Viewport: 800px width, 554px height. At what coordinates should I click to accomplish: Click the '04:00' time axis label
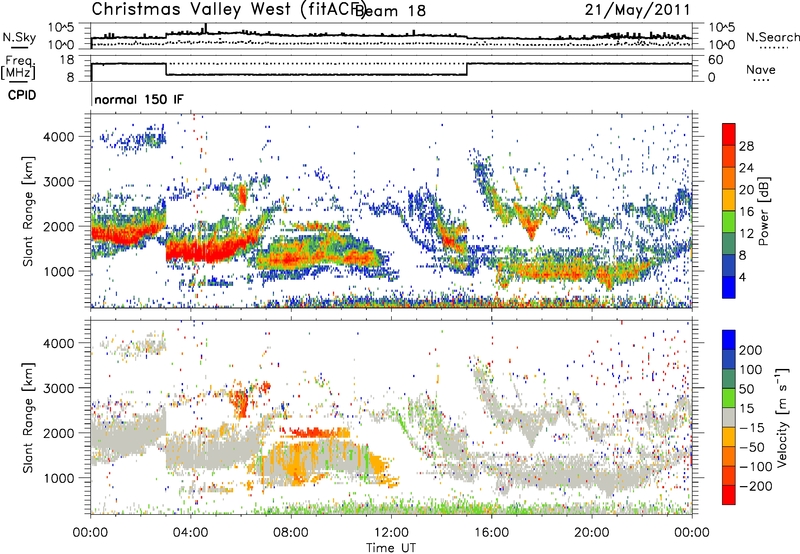pos(191,533)
